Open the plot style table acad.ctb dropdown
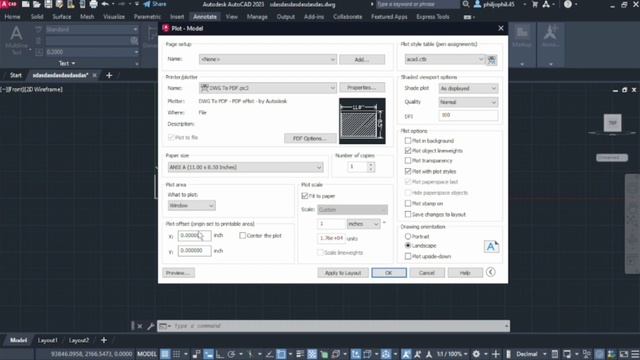Image resolution: width=640 pixels, height=360 pixels. tap(444, 59)
